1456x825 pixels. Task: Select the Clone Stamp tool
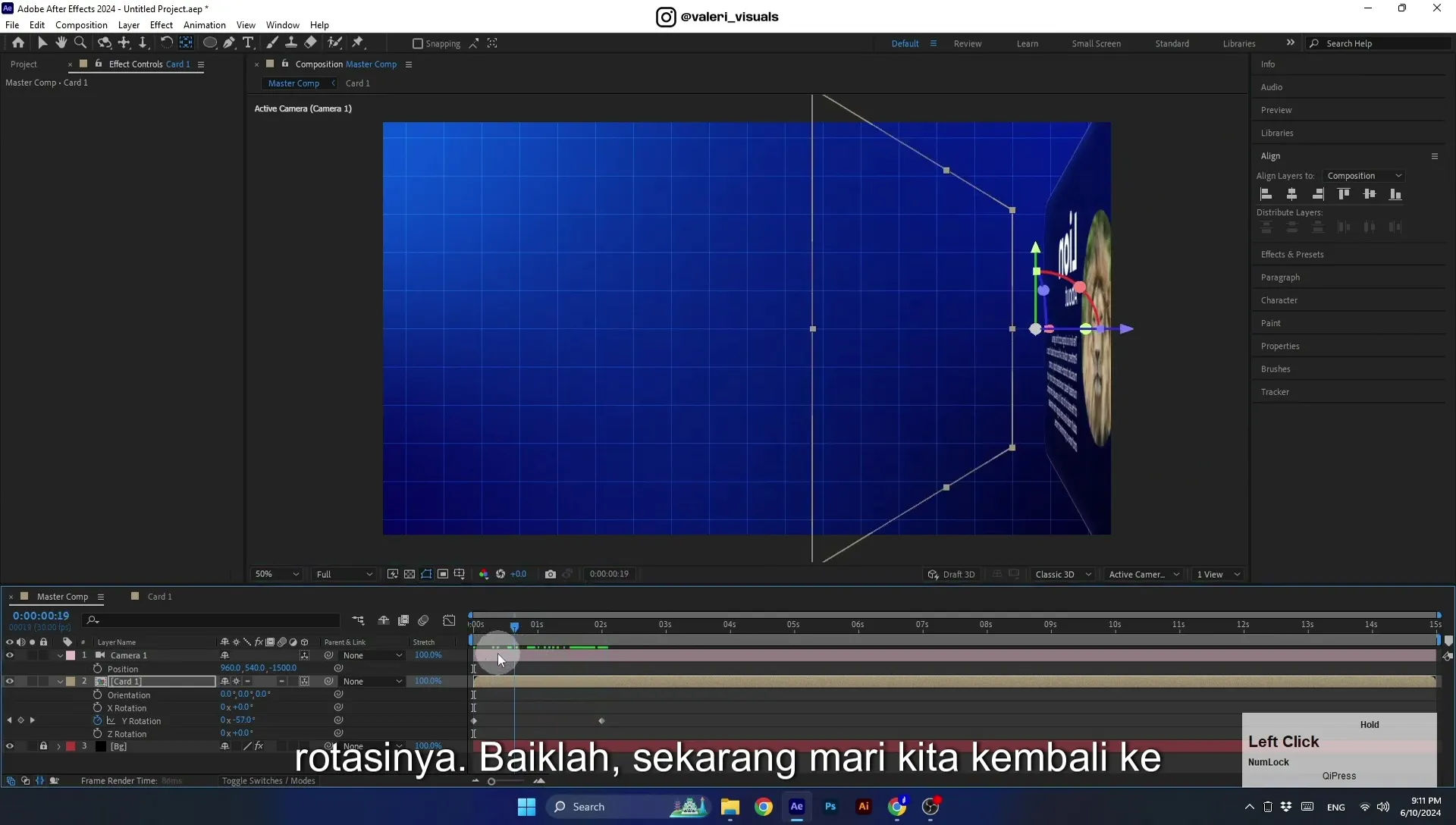point(290,43)
